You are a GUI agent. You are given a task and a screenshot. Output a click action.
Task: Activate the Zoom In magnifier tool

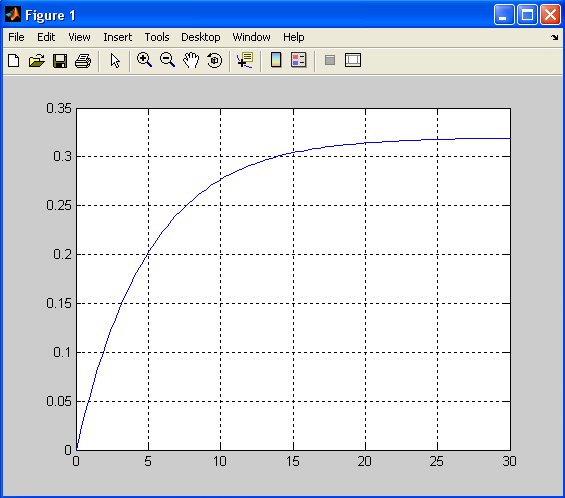click(x=144, y=60)
